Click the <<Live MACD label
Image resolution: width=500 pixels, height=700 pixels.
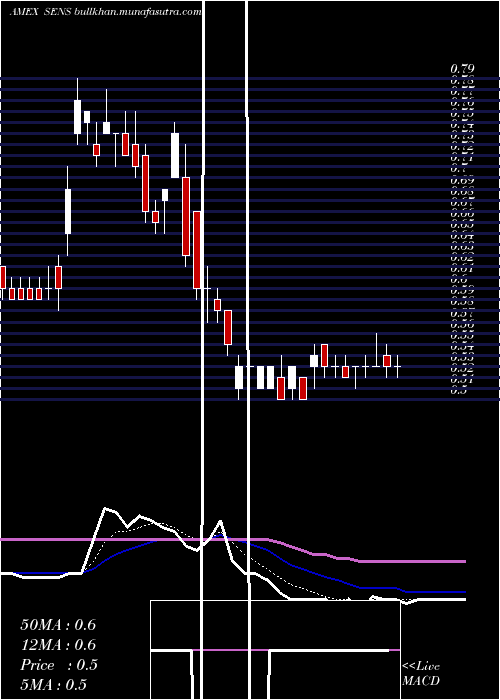pyautogui.click(x=421, y=674)
